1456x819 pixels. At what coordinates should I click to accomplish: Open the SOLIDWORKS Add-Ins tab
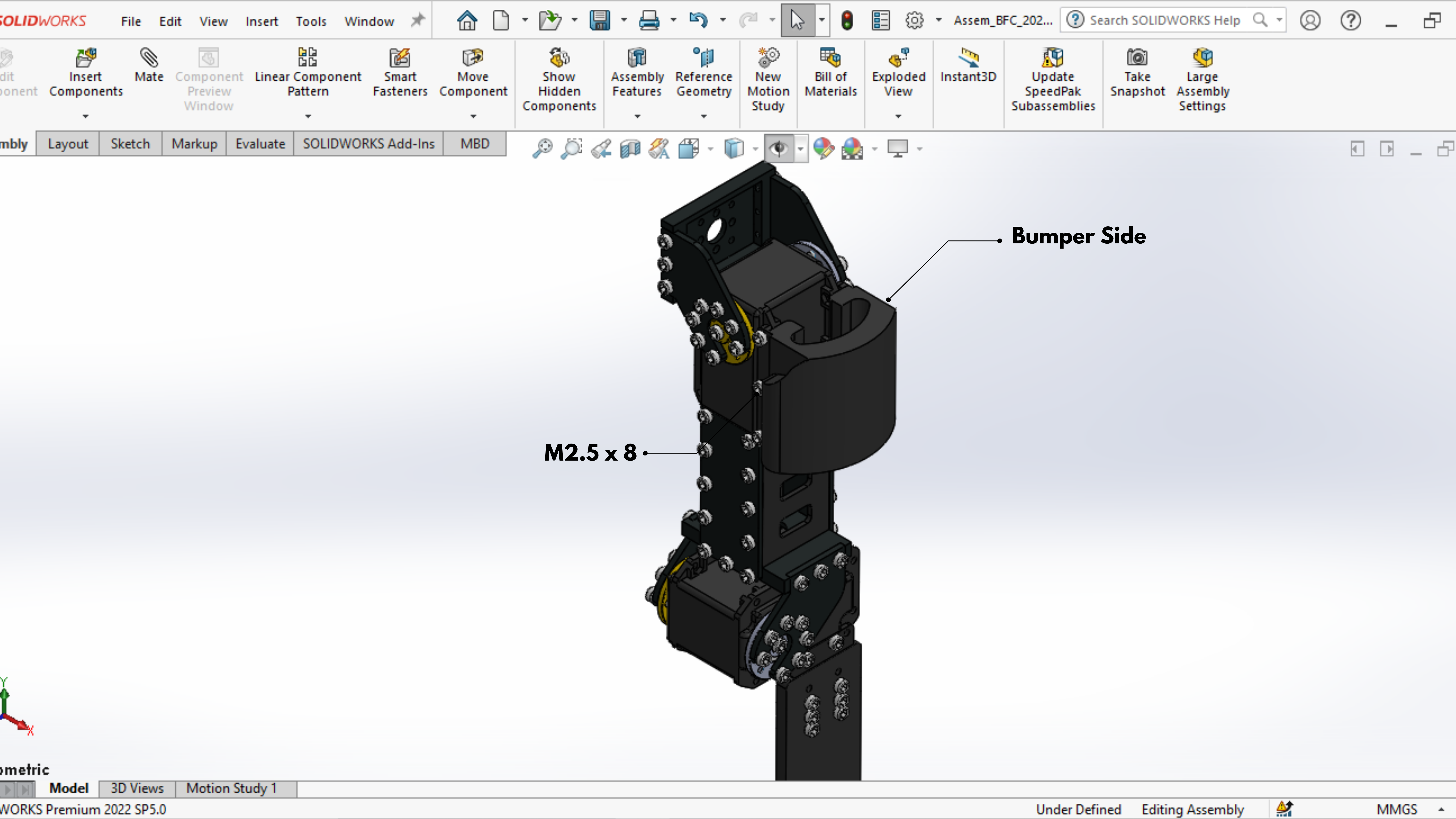tap(369, 144)
